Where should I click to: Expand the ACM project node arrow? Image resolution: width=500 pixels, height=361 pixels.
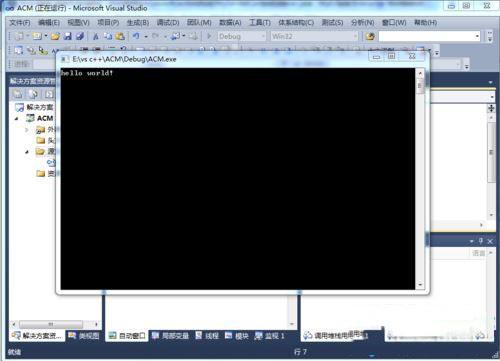coord(16,118)
